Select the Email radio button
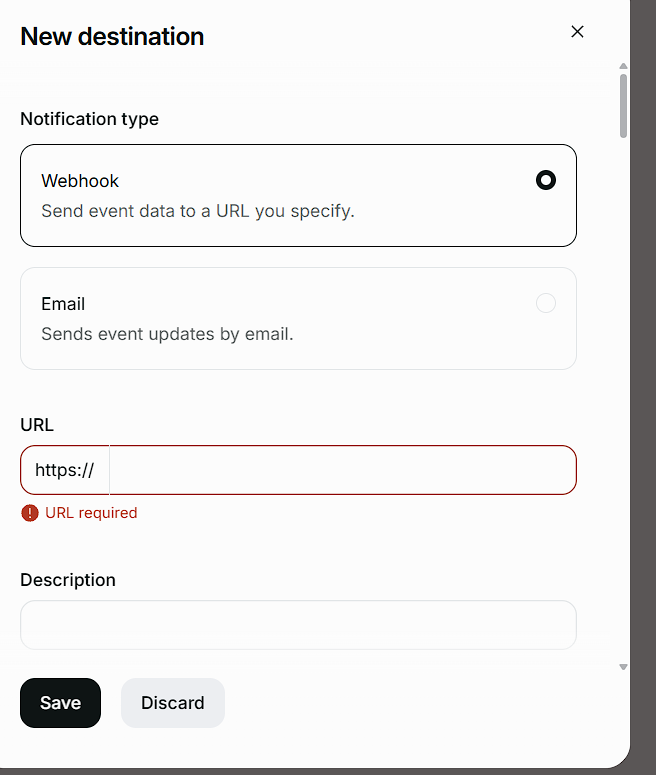The image size is (656, 775). pyautogui.click(x=546, y=303)
